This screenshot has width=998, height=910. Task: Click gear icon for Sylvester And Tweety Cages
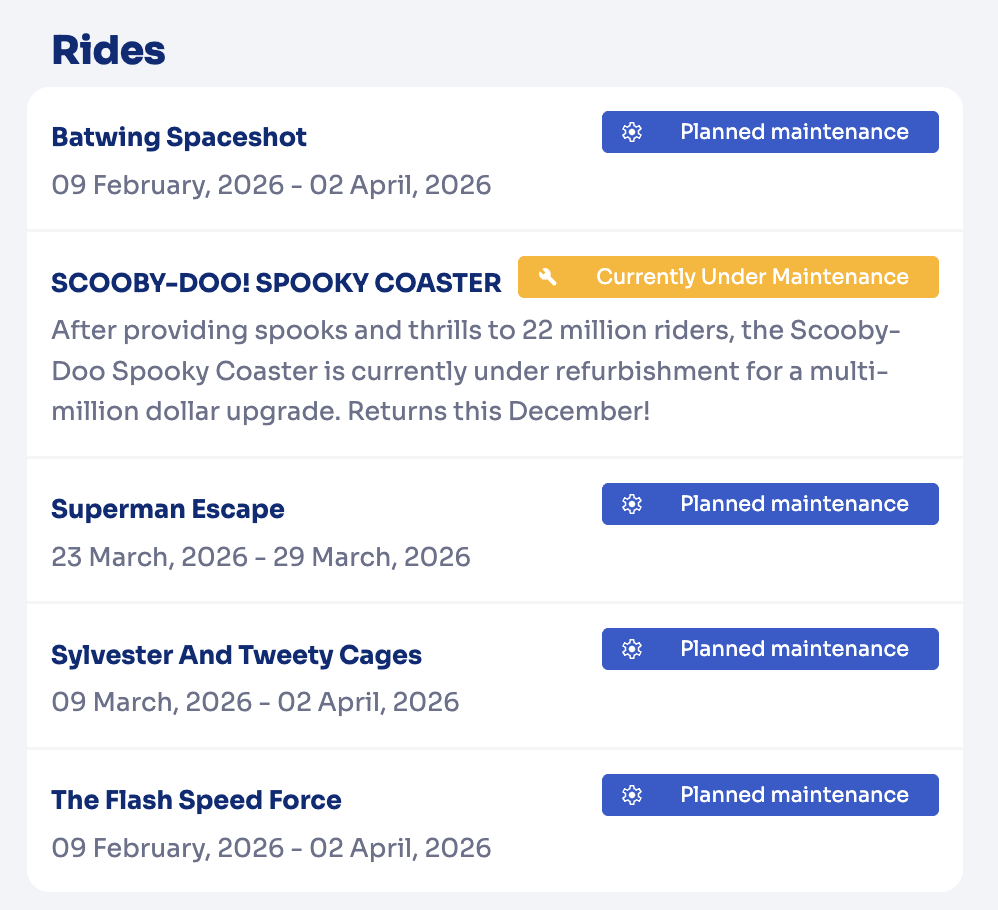pyautogui.click(x=631, y=649)
